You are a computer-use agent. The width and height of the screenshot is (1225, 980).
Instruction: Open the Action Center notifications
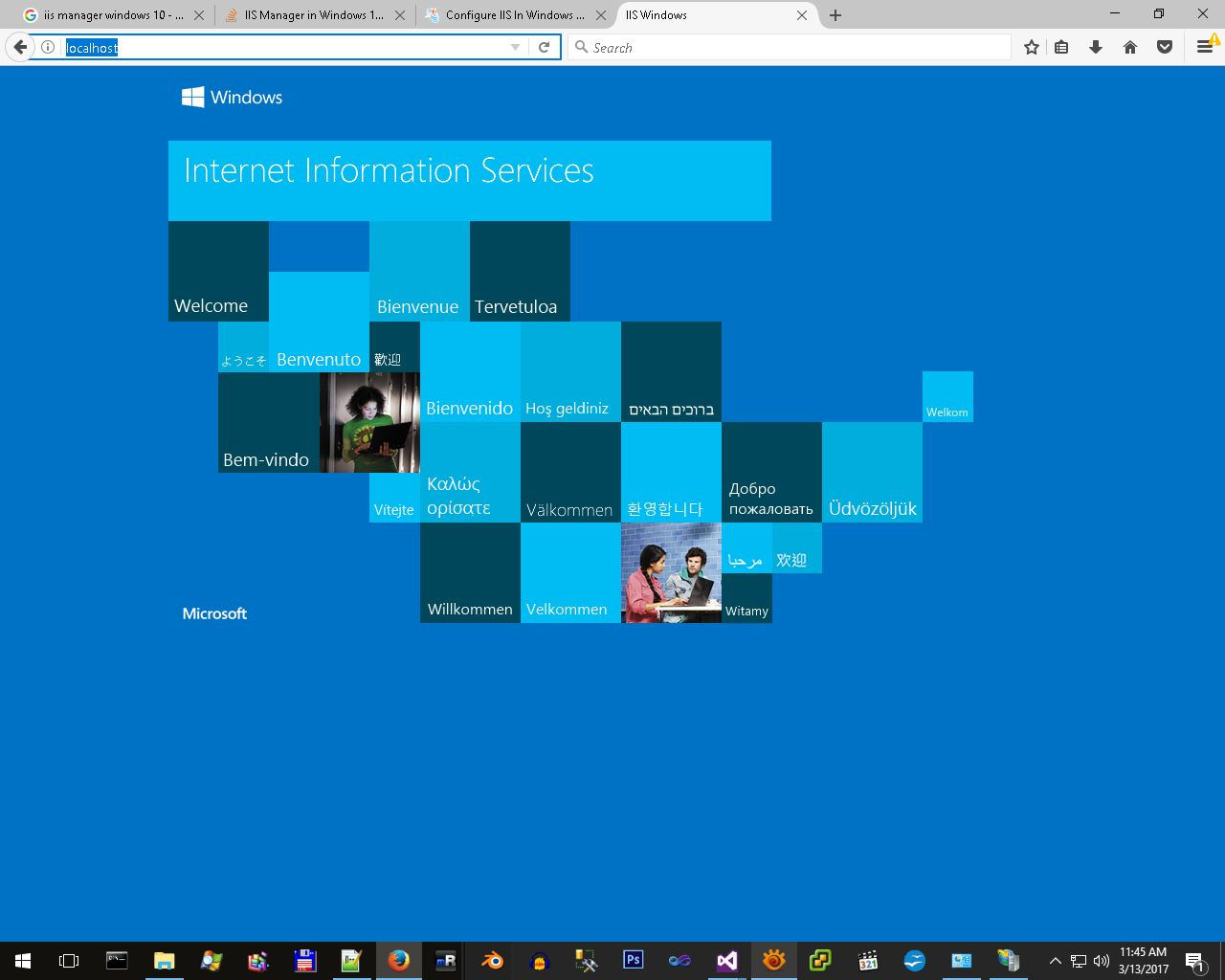coord(1195,961)
